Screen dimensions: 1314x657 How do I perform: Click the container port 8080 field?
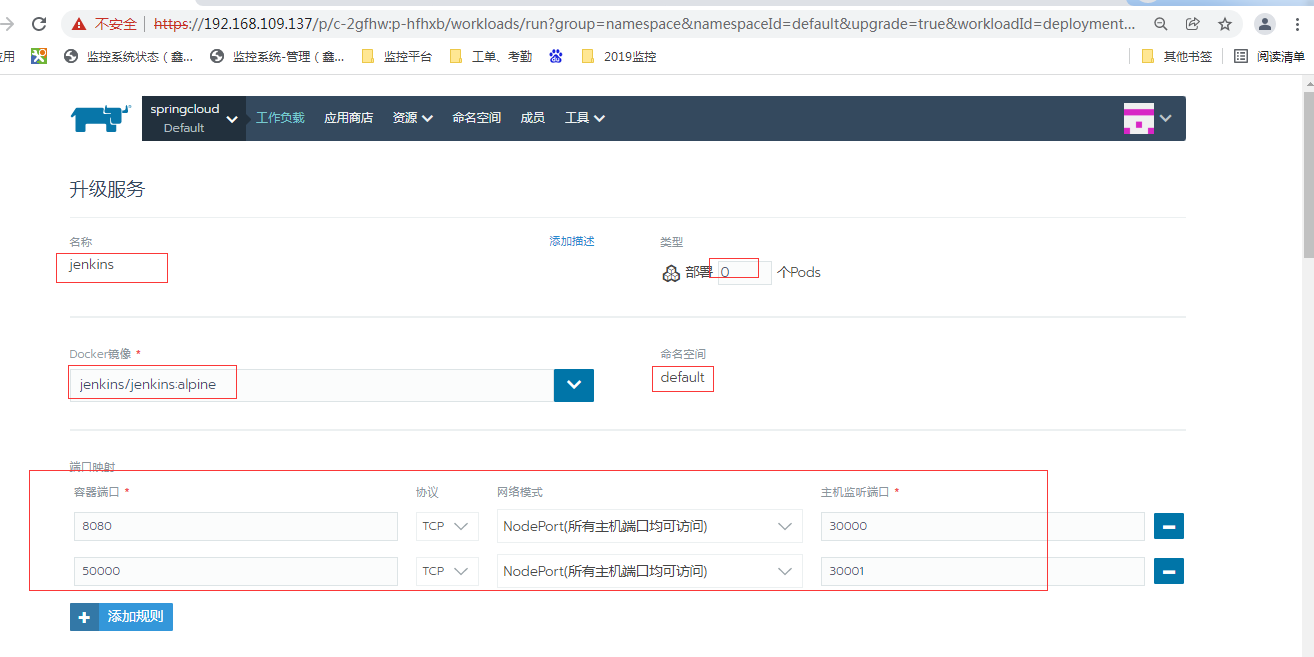click(x=236, y=526)
